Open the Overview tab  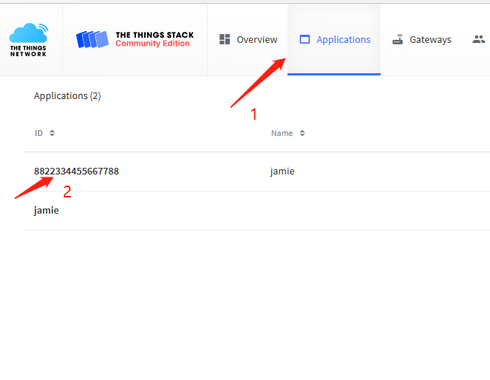(x=248, y=39)
